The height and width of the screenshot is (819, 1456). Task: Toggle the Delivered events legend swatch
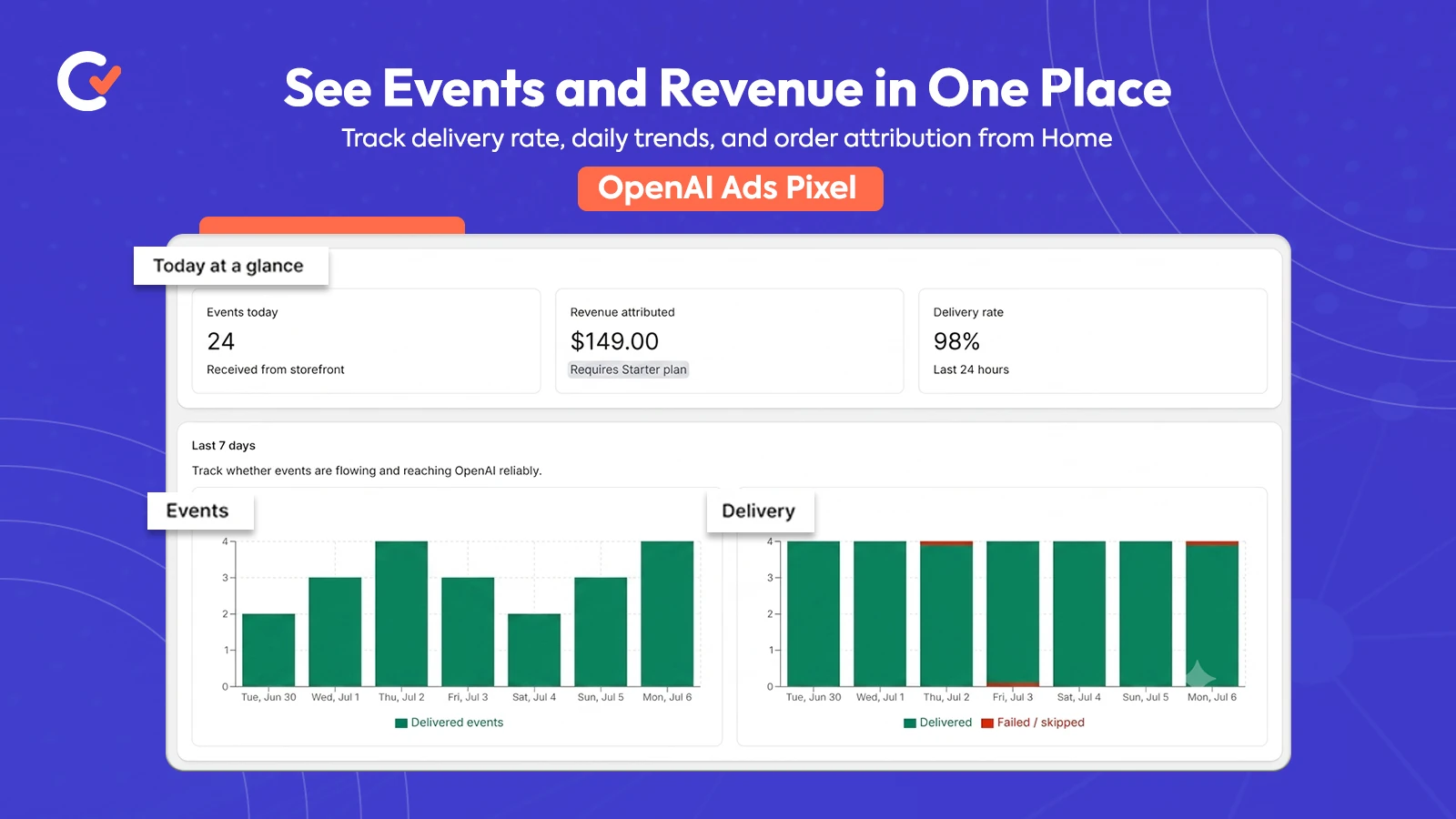[x=401, y=723]
